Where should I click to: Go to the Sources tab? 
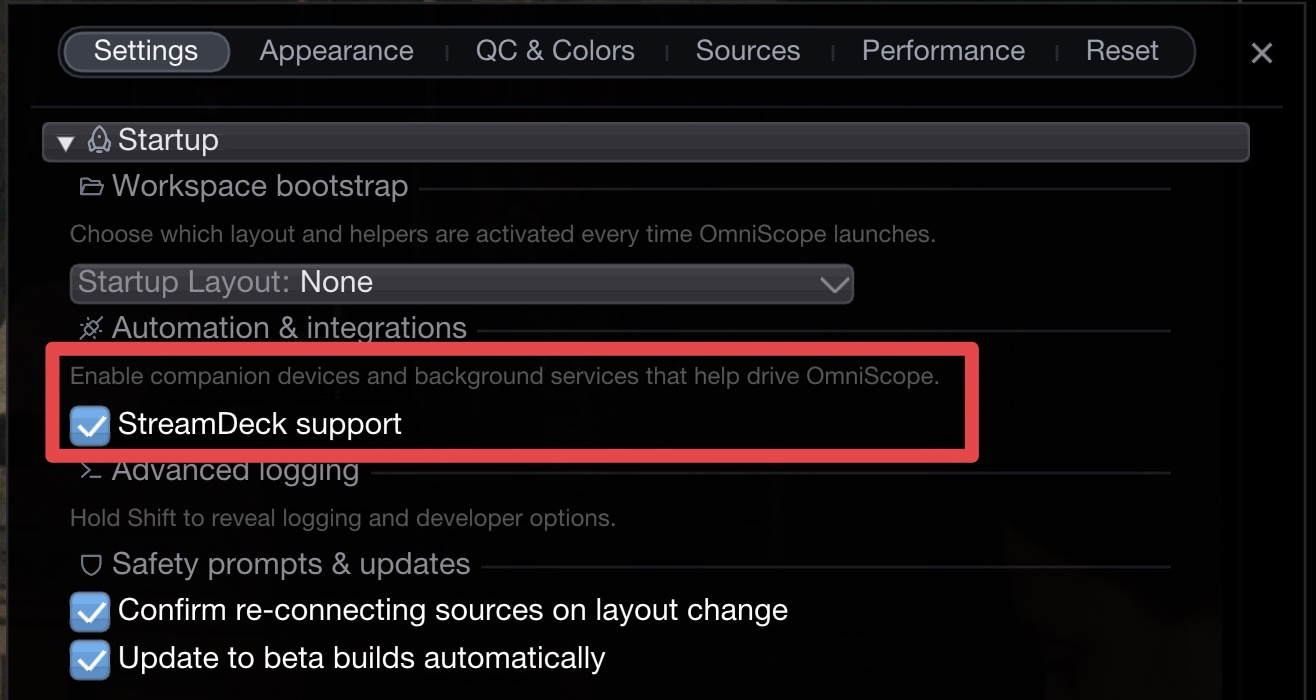[748, 51]
